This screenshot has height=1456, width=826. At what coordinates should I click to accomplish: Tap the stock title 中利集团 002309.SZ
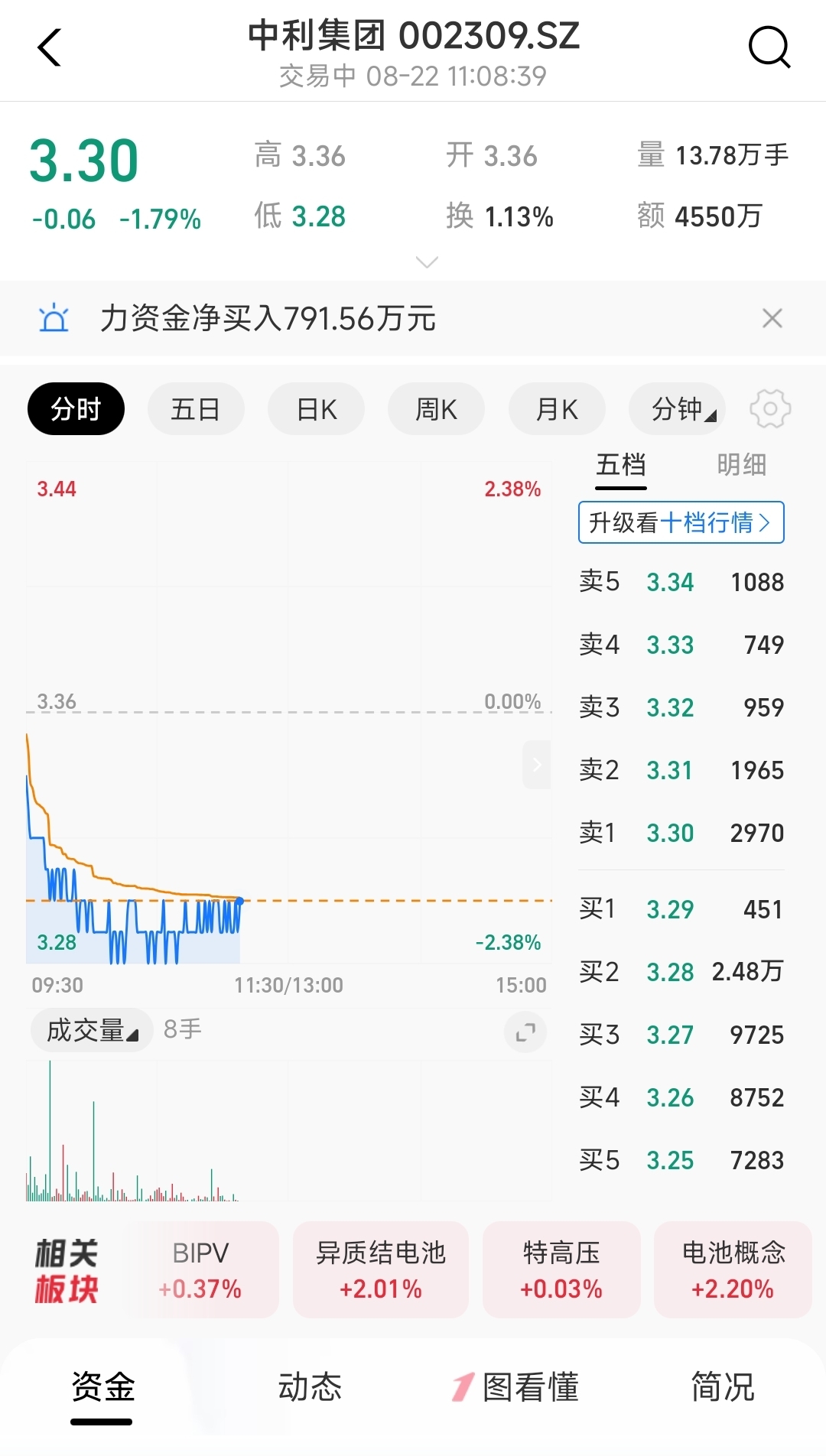pos(413,35)
